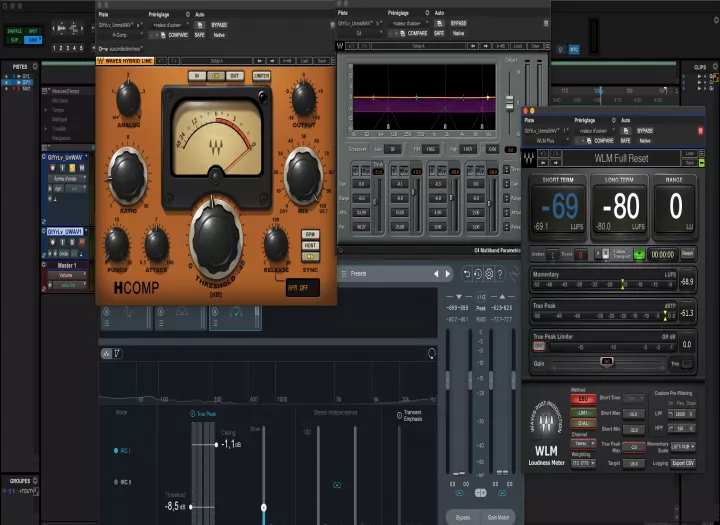Click the MIX dry/wet knob in H-Comp
720x525 pixels.
point(304,176)
